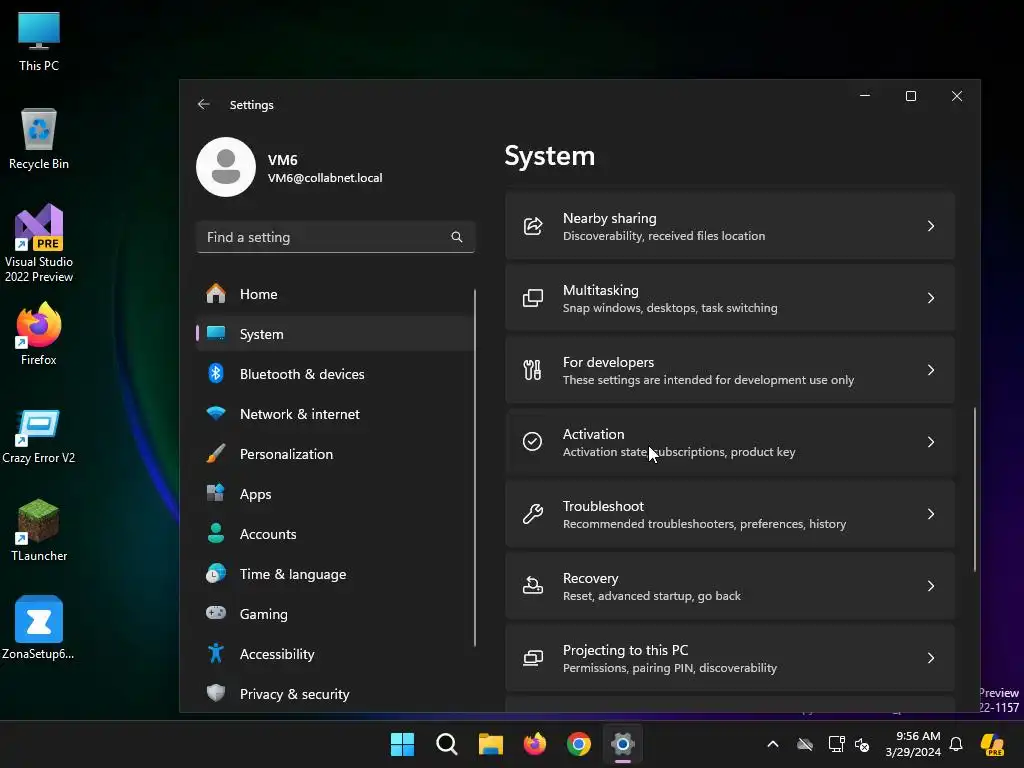Click the VM6@collabnet.local account email
This screenshot has width=1024, height=768.
coord(325,178)
